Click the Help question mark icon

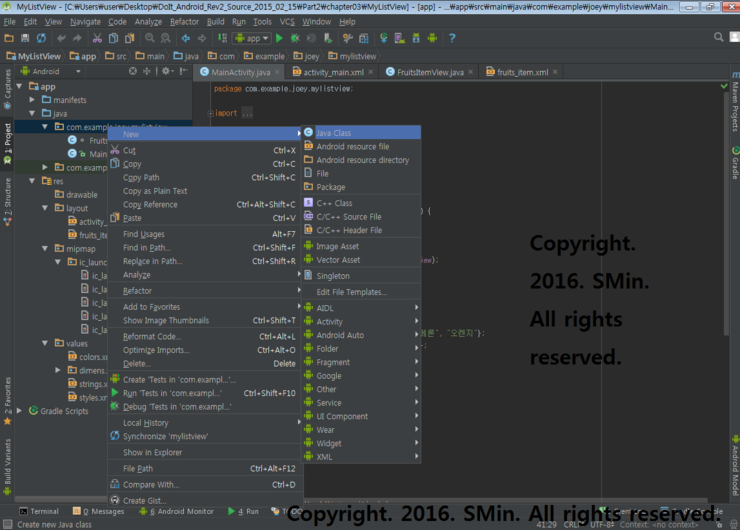452,38
